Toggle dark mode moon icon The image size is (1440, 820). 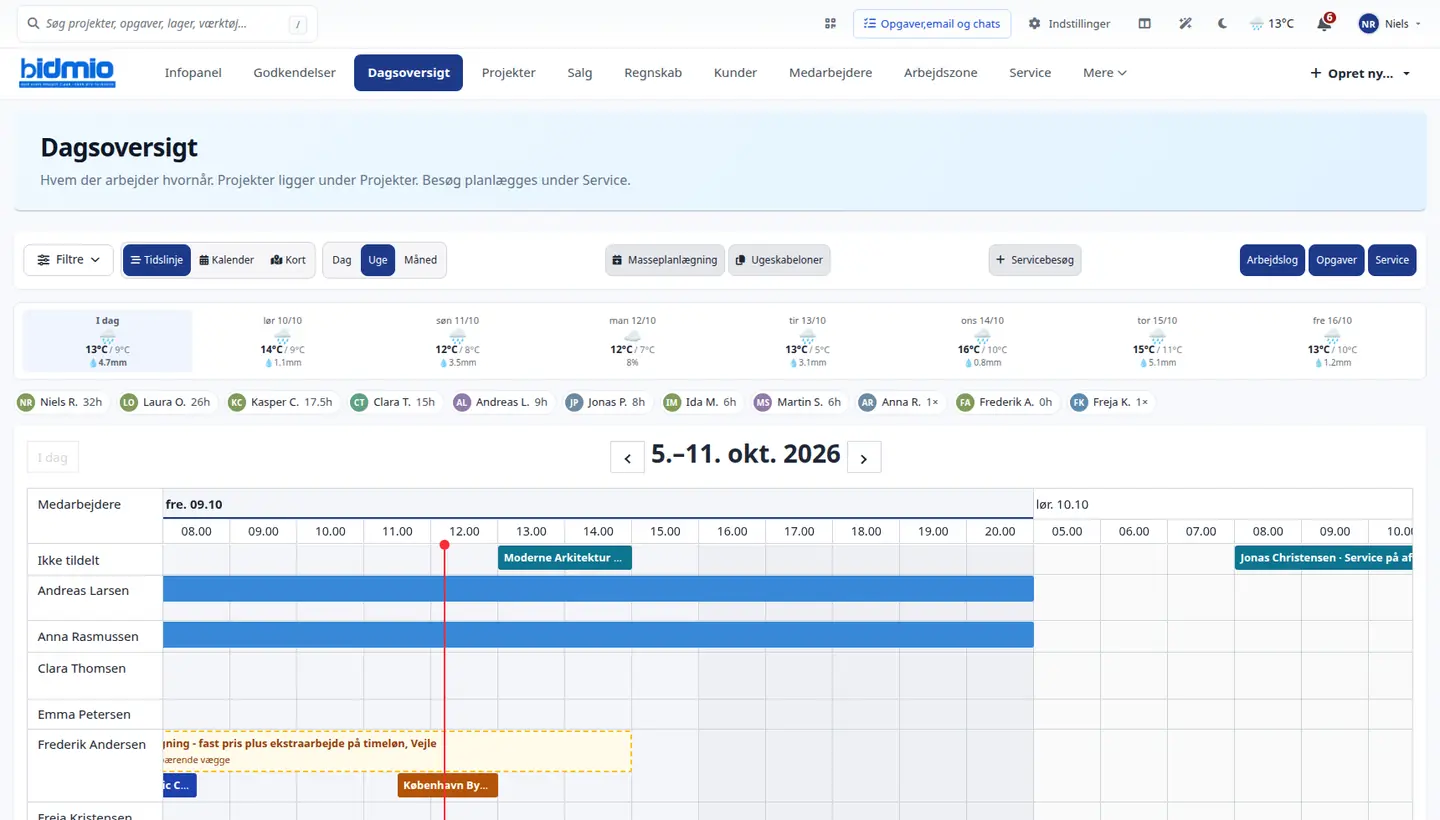pyautogui.click(x=1222, y=24)
